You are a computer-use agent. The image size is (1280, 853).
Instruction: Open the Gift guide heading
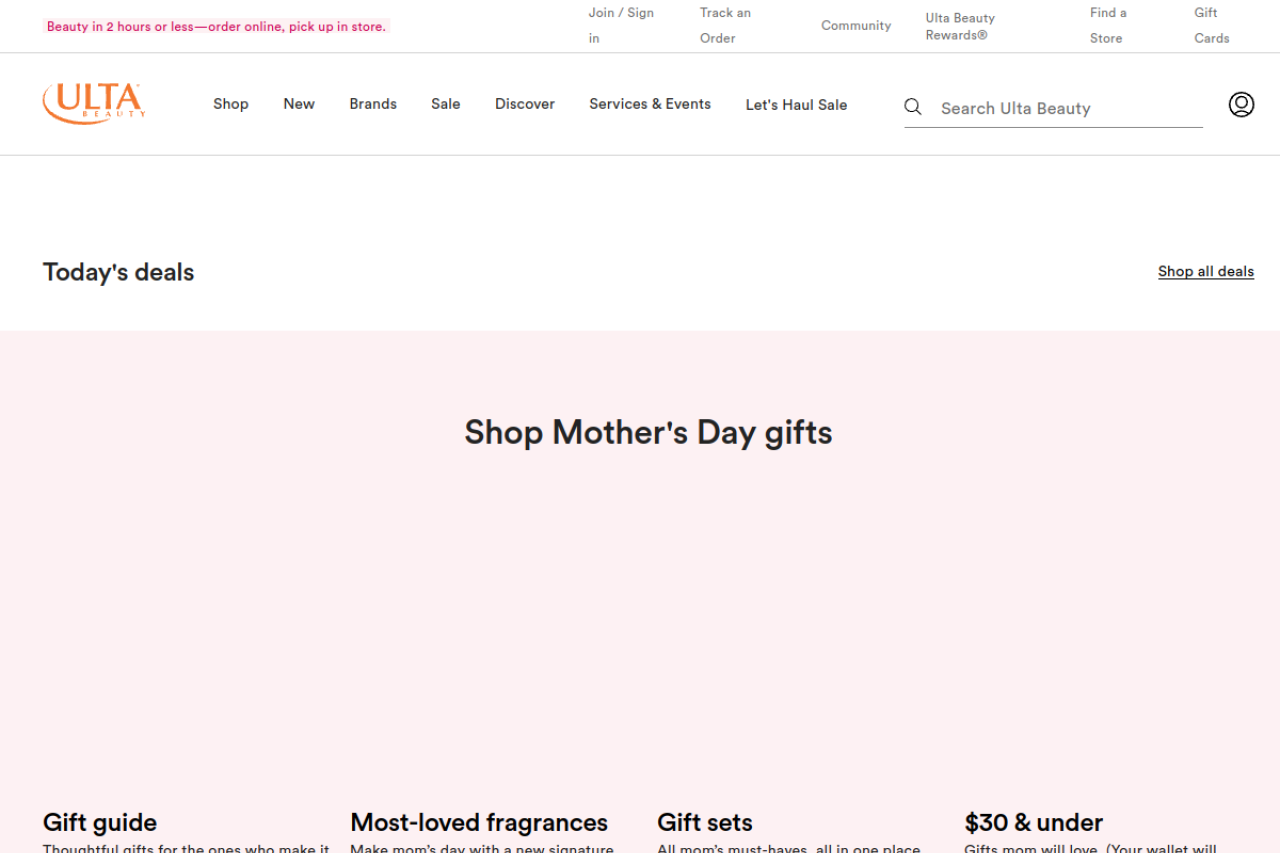coord(100,822)
